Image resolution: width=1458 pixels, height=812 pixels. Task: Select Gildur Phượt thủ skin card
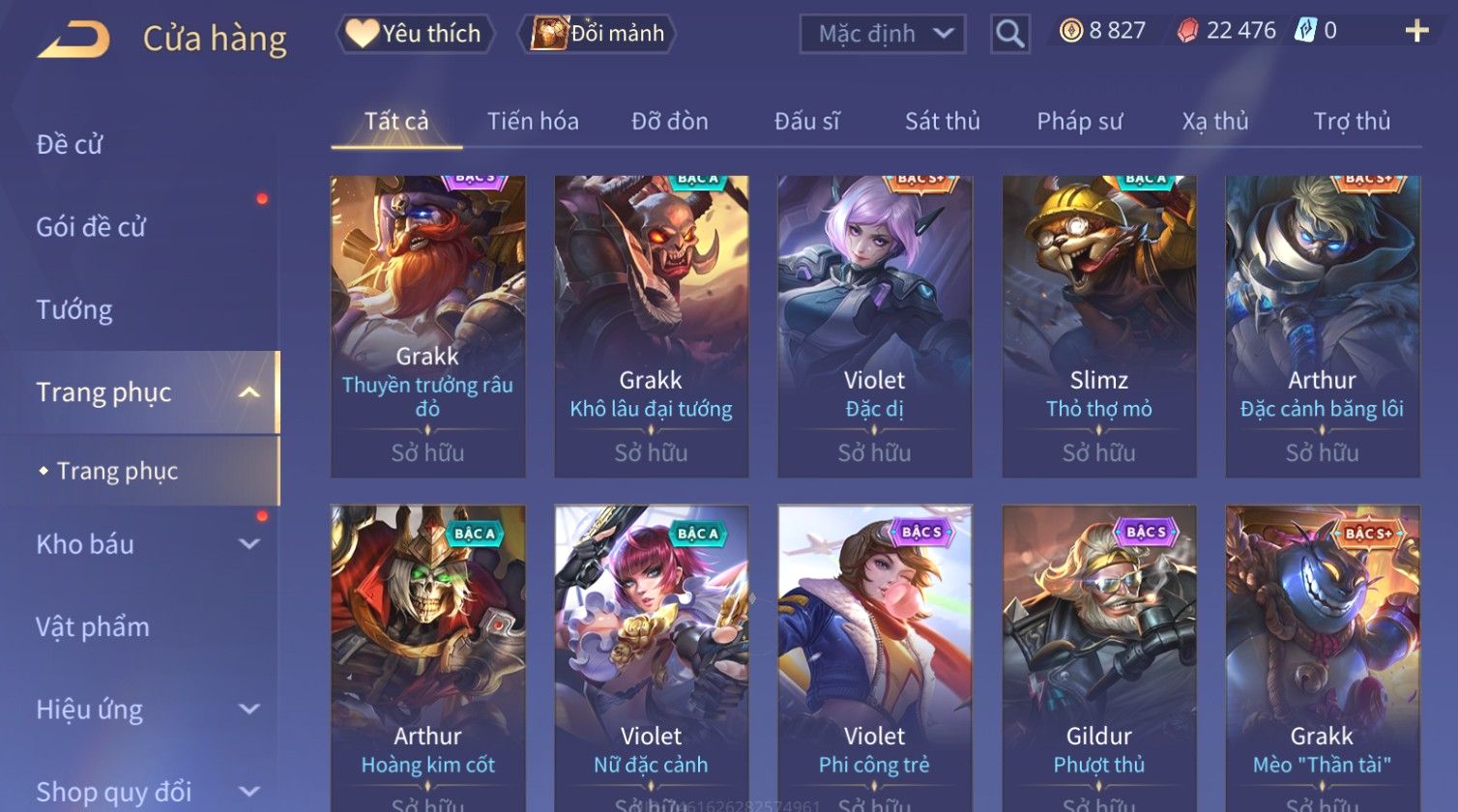click(1098, 657)
